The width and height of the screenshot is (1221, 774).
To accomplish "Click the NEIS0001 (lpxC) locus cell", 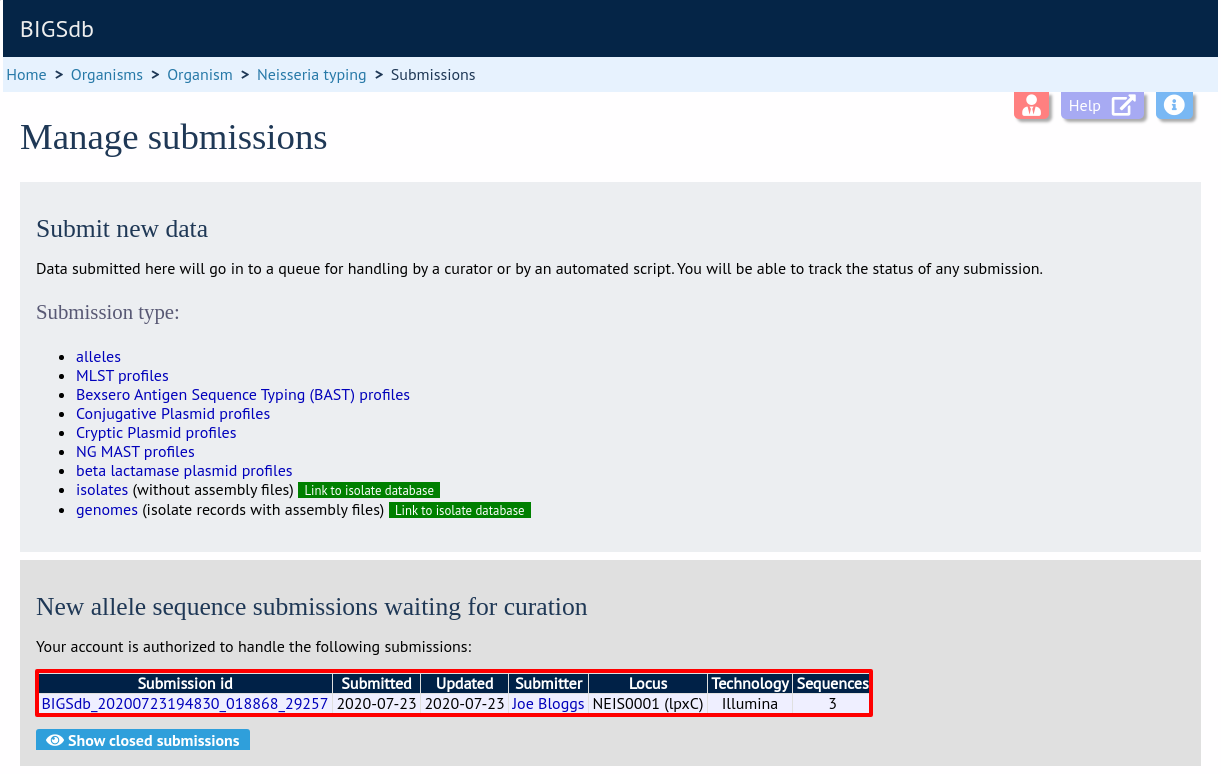I will [648, 704].
